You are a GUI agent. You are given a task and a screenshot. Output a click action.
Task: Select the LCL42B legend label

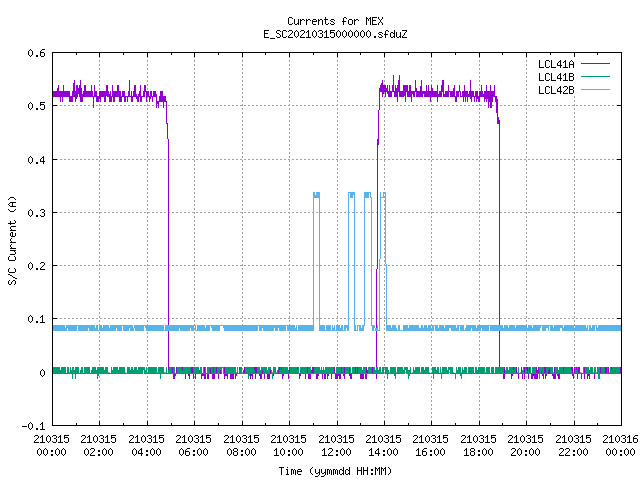point(556,90)
